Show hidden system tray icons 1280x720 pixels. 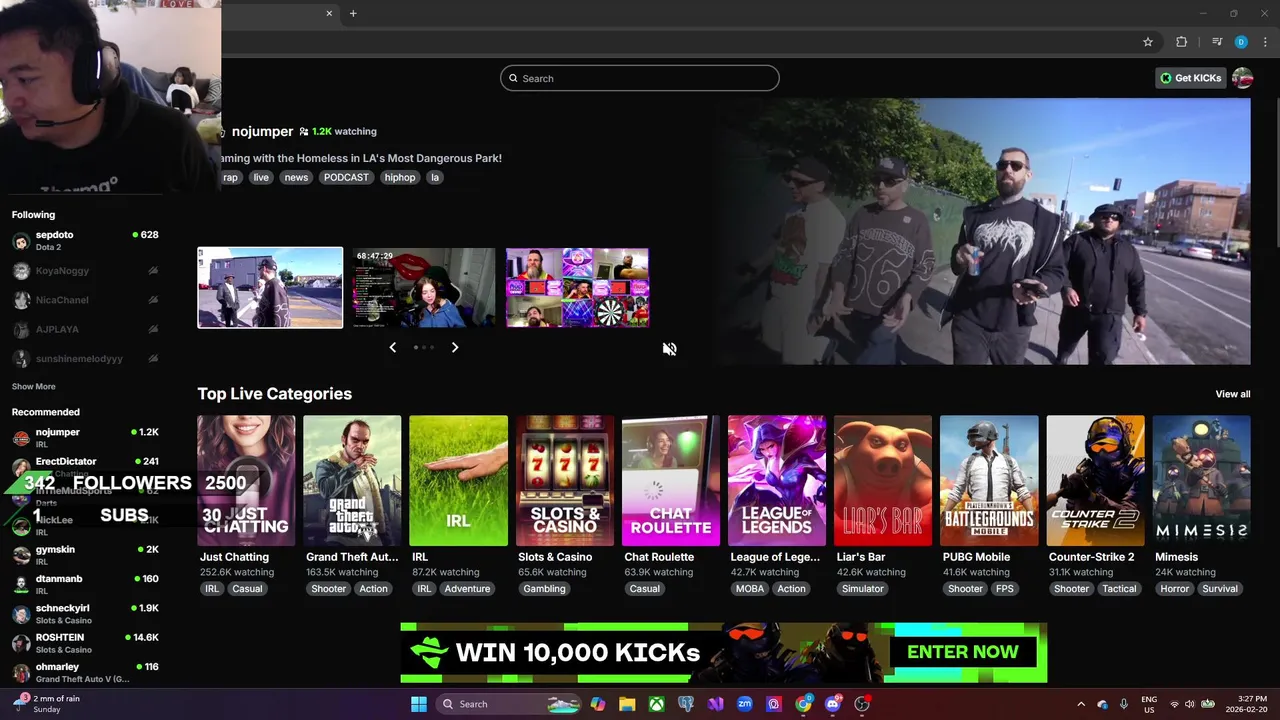tap(1081, 704)
